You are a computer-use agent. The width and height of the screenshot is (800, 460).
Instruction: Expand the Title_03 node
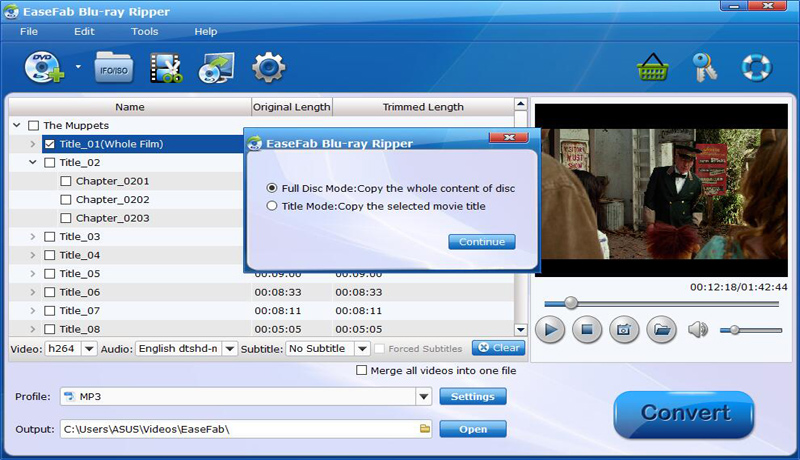pos(33,237)
